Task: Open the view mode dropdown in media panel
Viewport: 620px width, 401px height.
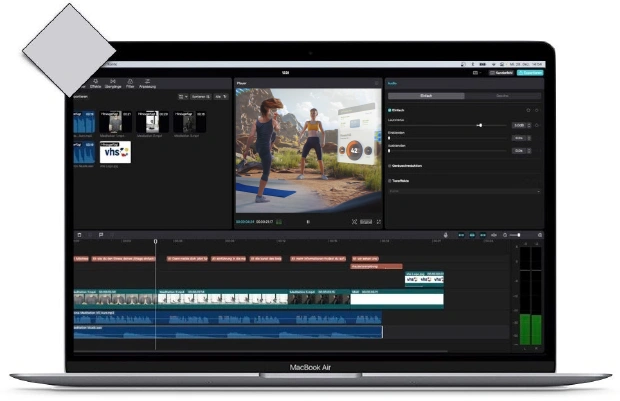Action: (182, 96)
